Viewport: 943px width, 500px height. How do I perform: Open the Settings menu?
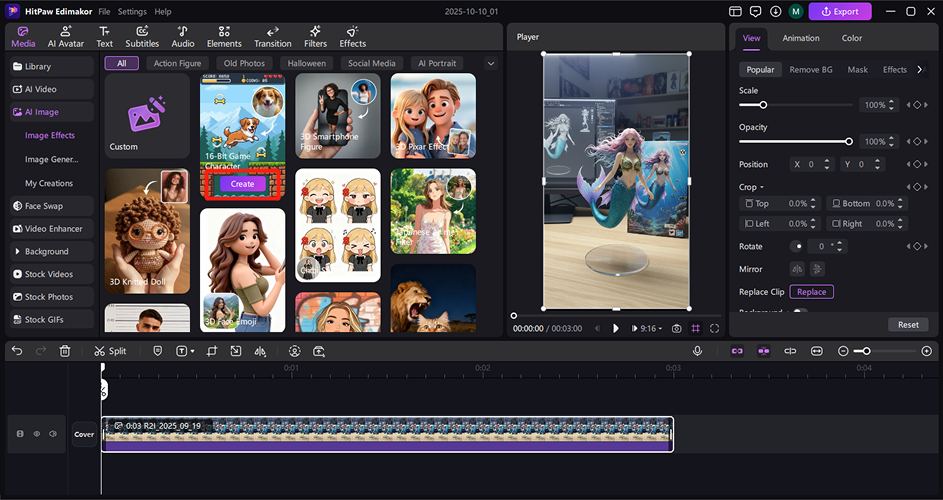pyautogui.click(x=131, y=12)
